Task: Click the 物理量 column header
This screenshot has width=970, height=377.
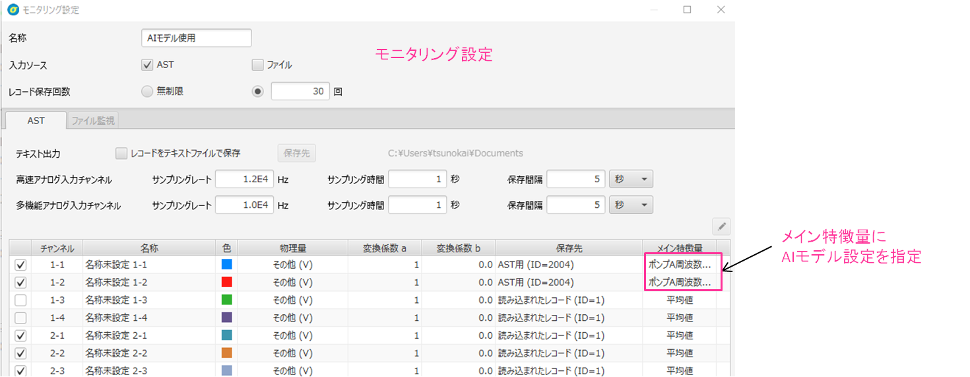Action: coord(293,248)
